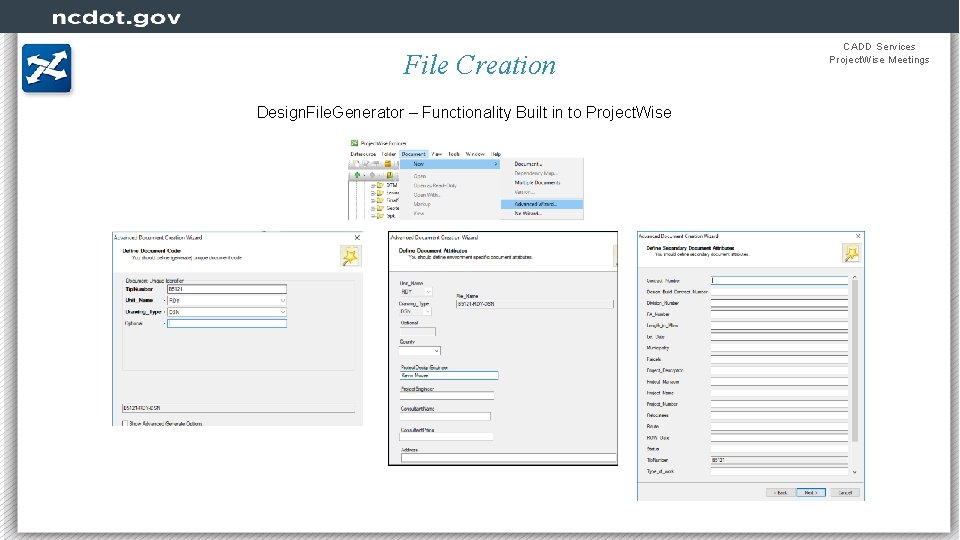Click the Project Design Engineer field

click(449, 375)
